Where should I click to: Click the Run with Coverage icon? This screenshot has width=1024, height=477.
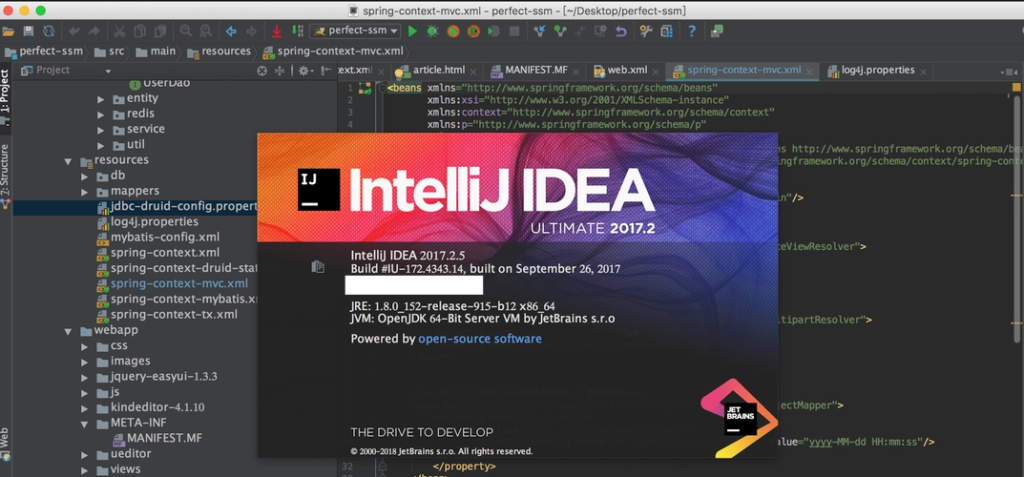(x=453, y=31)
